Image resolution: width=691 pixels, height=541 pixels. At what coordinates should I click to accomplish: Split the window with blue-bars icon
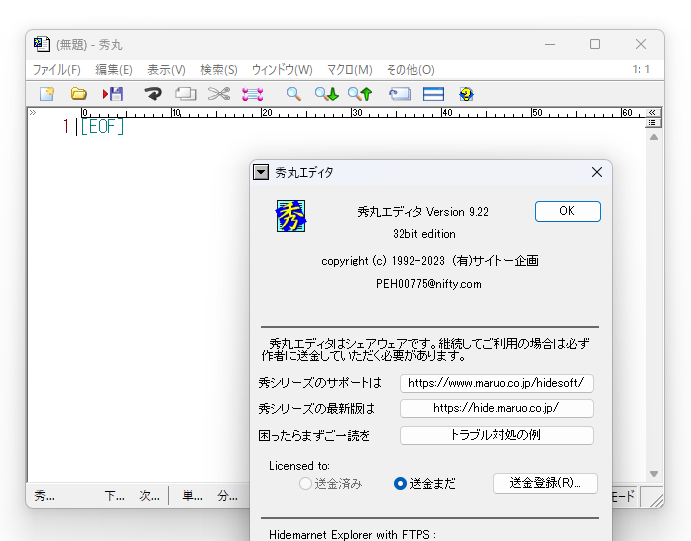[x=433, y=94]
